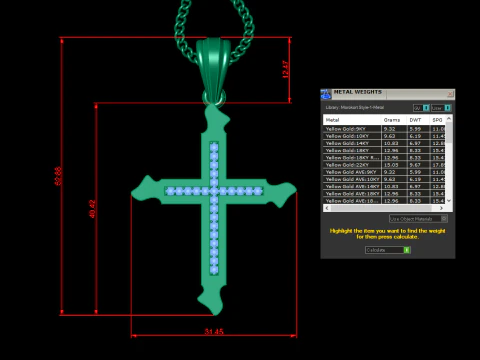Select the Yellow Gold AVE:9KY row
Viewport: 480px width, 360px height.
click(x=384, y=172)
